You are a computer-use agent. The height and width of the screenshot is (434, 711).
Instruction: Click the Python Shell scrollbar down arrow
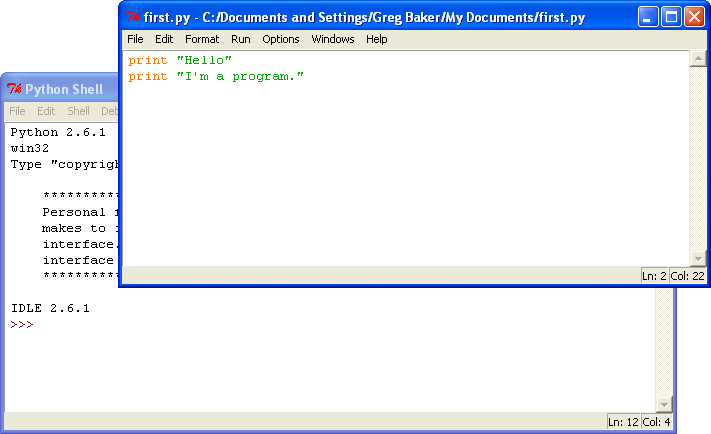pos(664,404)
